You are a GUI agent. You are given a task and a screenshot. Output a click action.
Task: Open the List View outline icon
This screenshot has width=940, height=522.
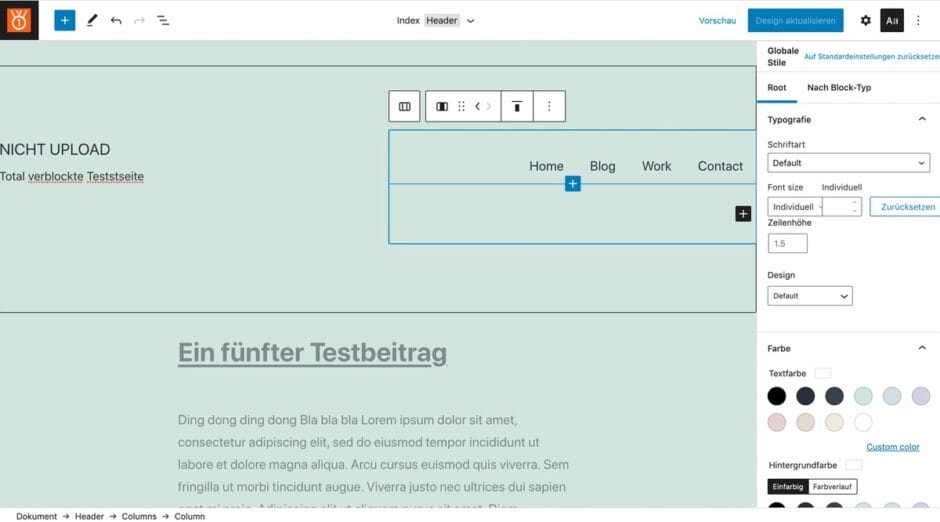[163, 20]
